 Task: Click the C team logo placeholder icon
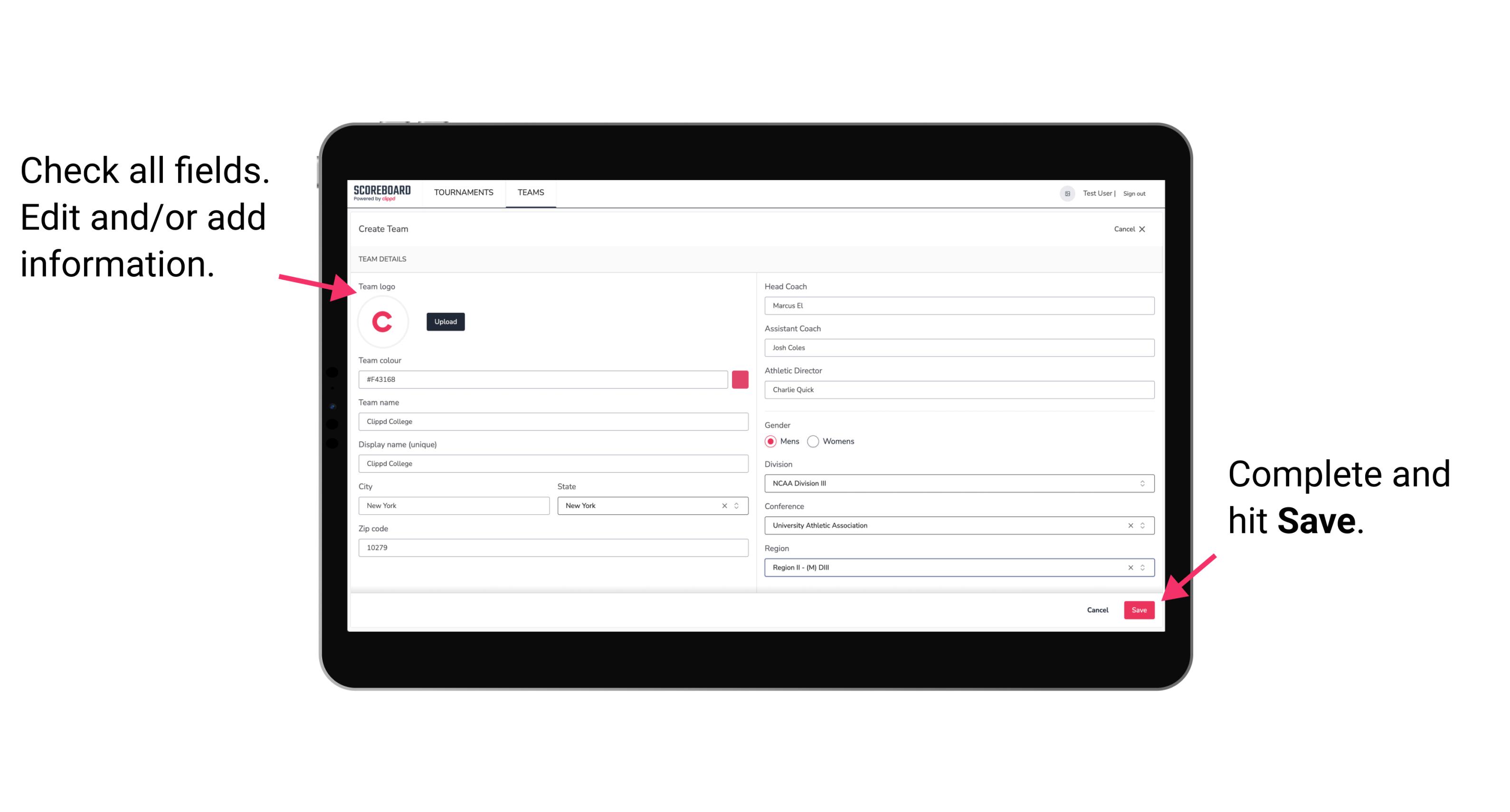[383, 322]
